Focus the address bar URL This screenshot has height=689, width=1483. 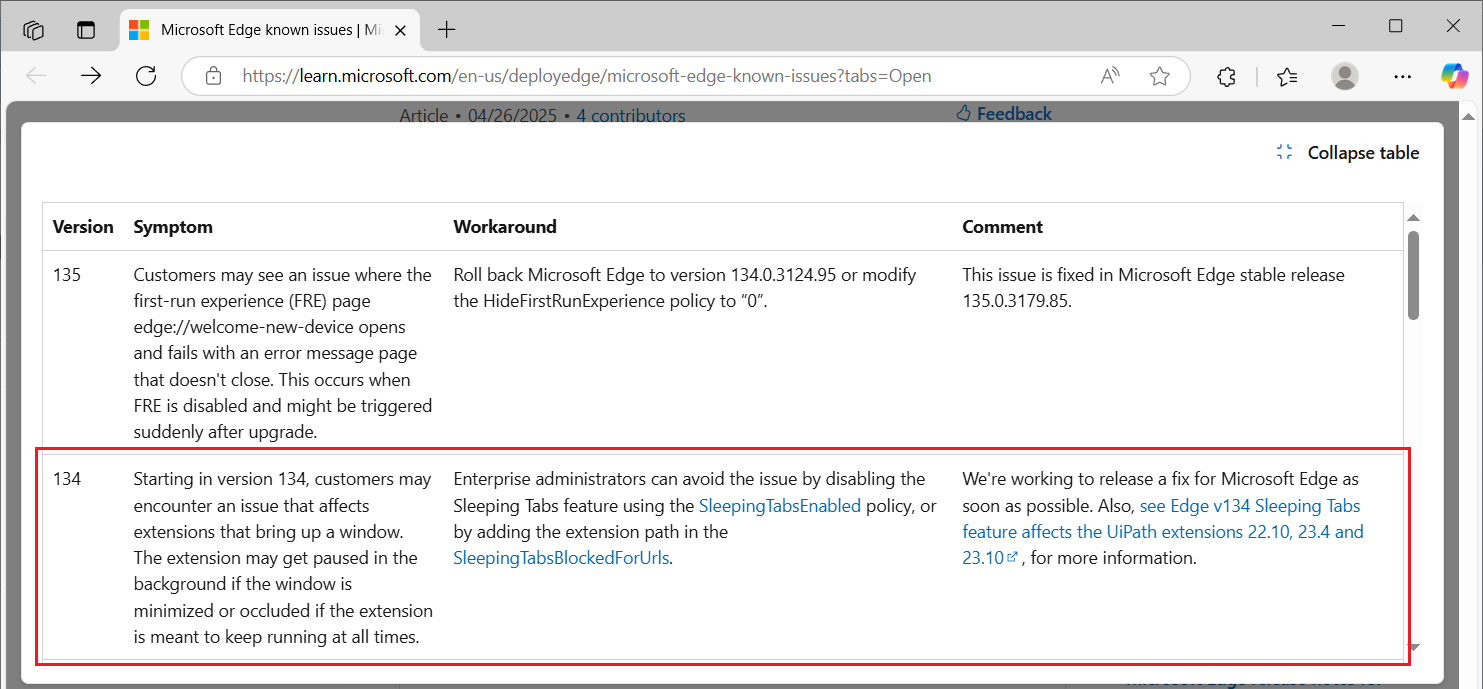587,76
